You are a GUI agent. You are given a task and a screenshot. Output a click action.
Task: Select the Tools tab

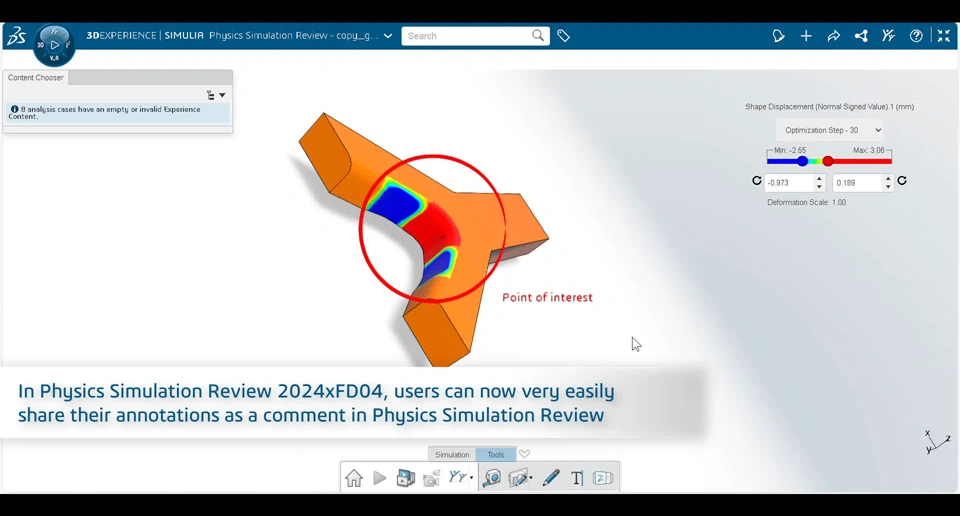[x=495, y=455]
